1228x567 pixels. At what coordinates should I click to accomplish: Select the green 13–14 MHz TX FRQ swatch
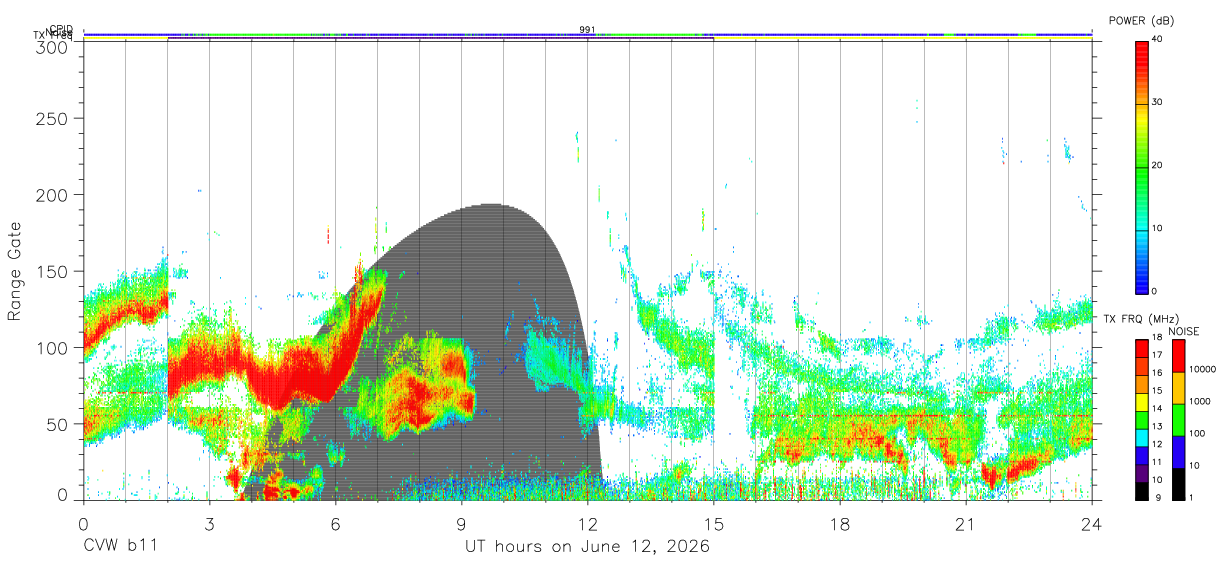[x=1142, y=420]
